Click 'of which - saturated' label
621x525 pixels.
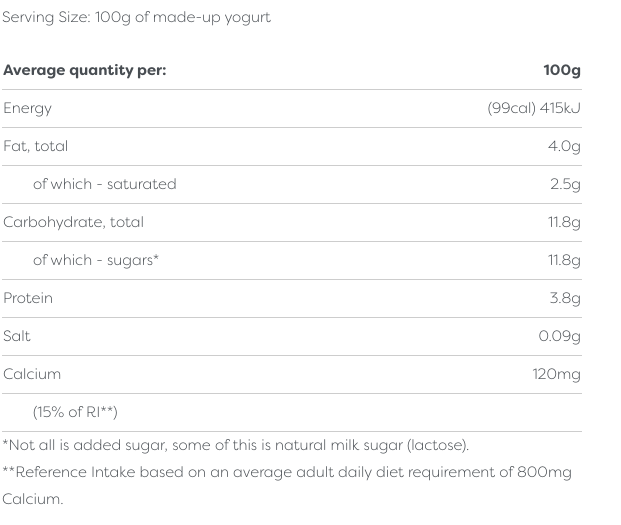104,184
